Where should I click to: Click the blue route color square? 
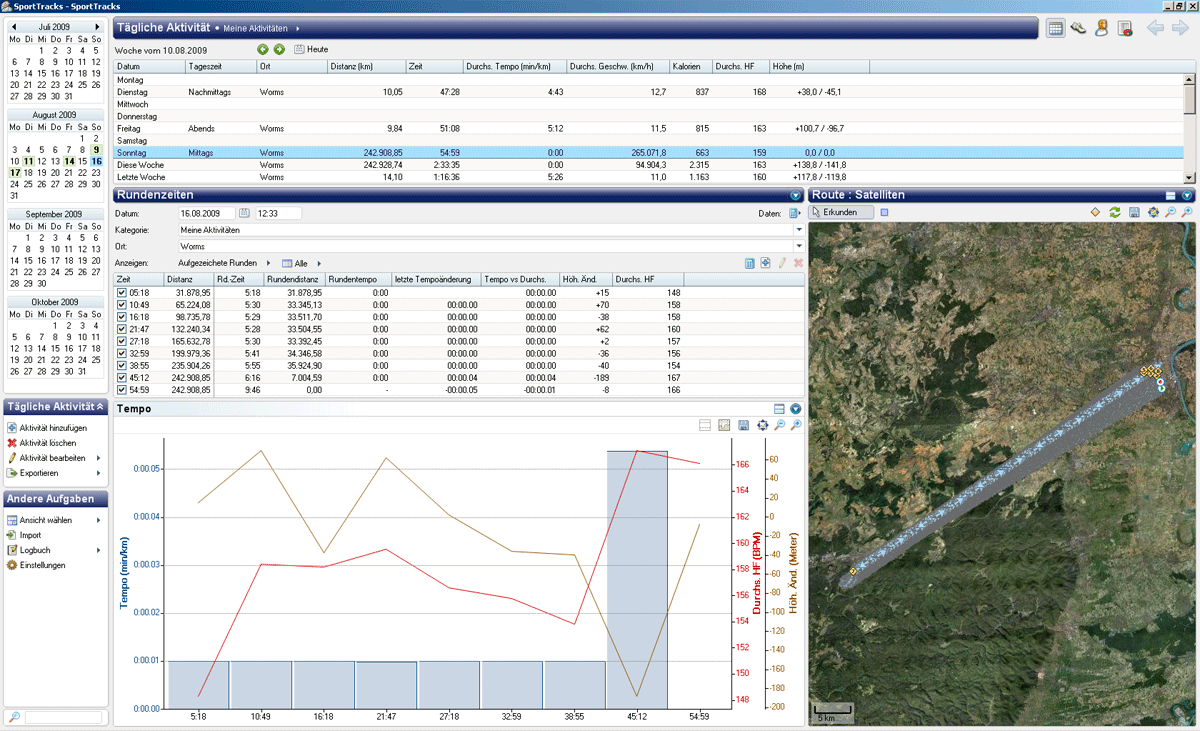point(884,212)
